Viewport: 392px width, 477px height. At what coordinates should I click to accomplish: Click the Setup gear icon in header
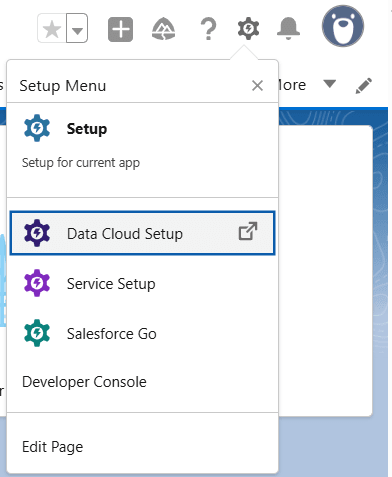click(248, 29)
